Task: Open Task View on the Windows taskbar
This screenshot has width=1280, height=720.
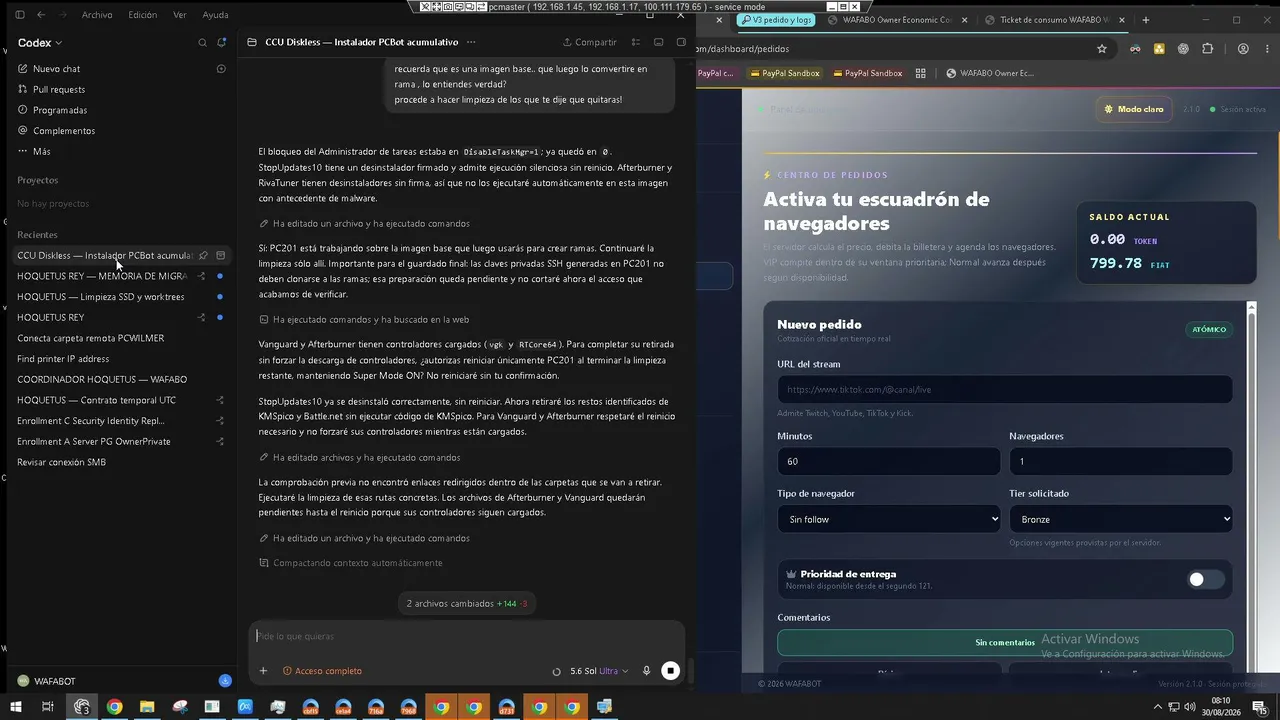Action: click(x=47, y=707)
